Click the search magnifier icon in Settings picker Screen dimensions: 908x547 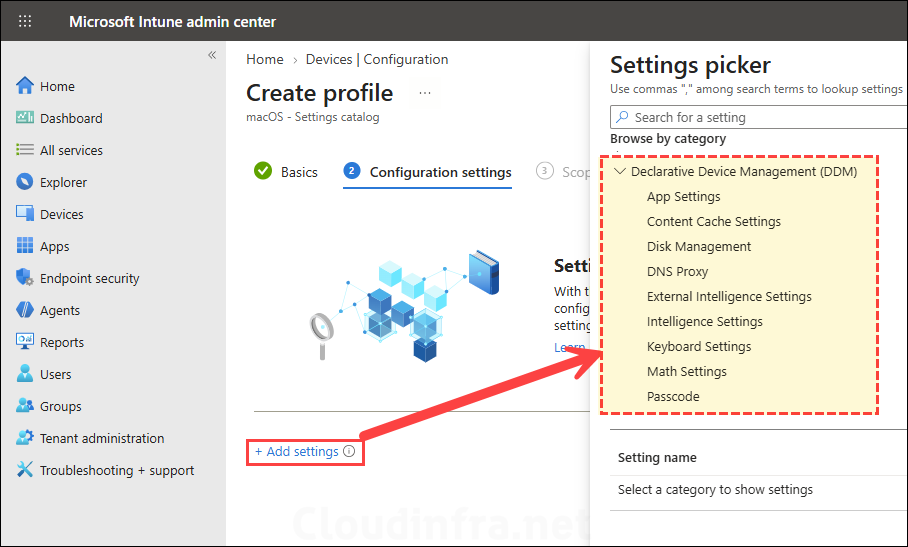[x=623, y=117]
